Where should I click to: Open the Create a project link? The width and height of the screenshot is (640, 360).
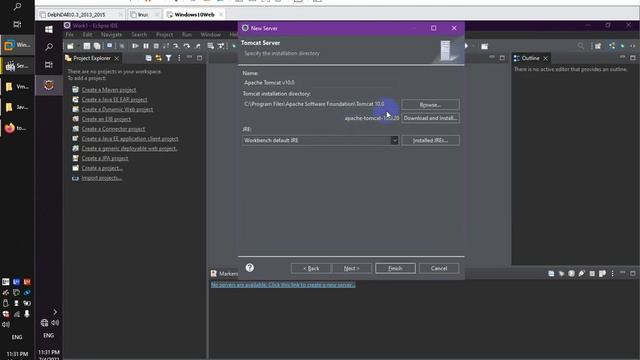click(x=102, y=168)
